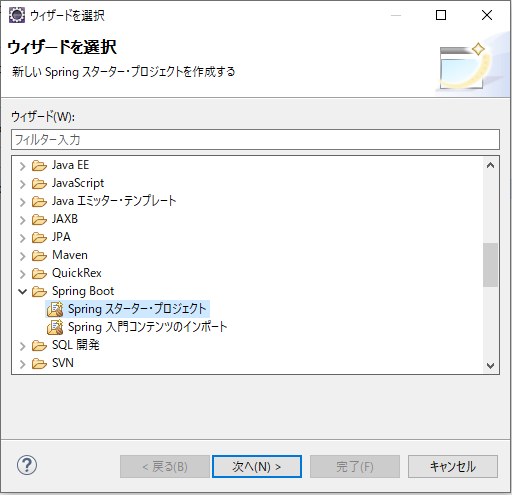Click the JPA folder icon
This screenshot has height=495, width=512.
point(39,237)
